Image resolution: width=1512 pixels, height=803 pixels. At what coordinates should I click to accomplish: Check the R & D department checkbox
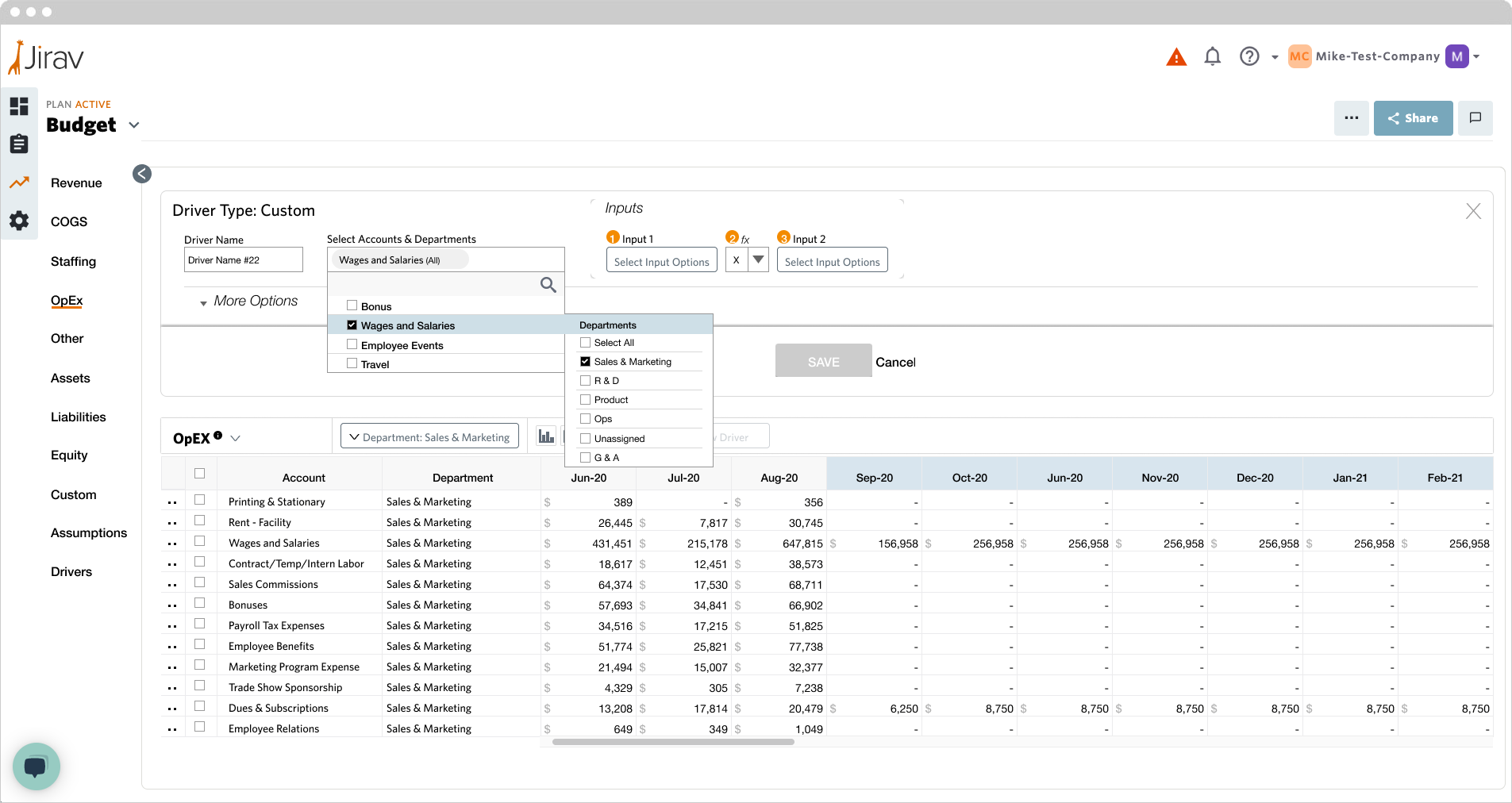(586, 381)
